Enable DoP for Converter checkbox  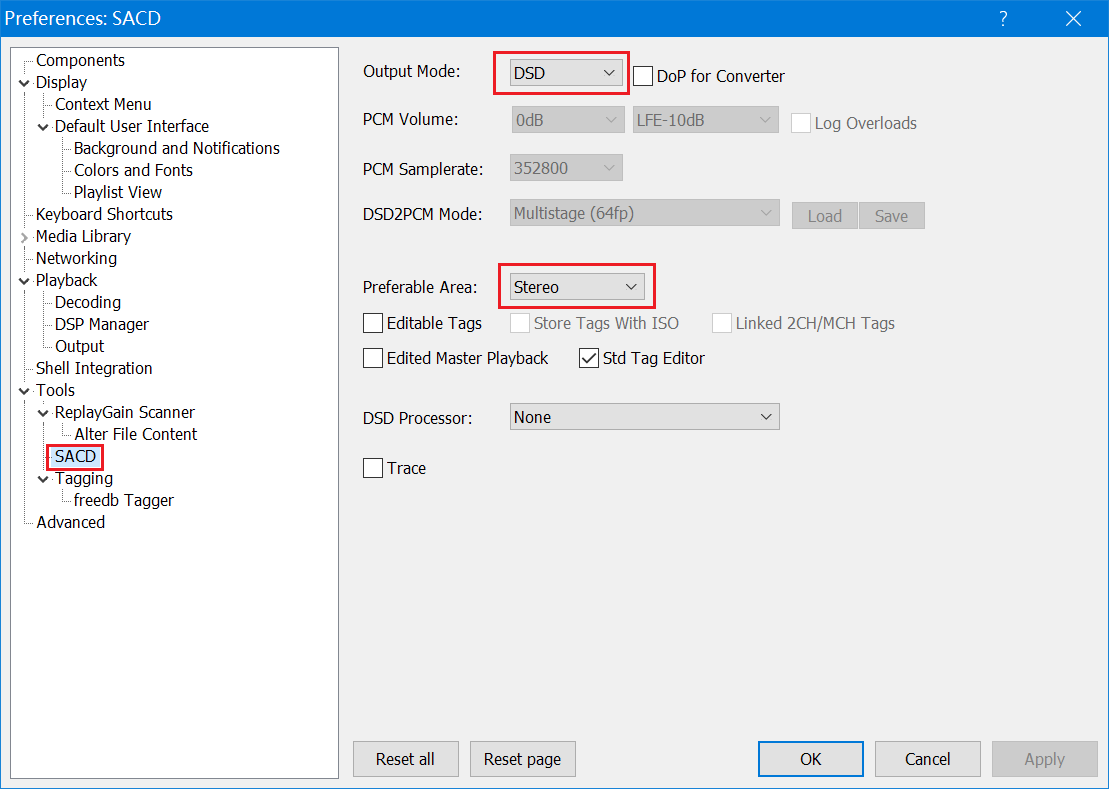coord(643,76)
